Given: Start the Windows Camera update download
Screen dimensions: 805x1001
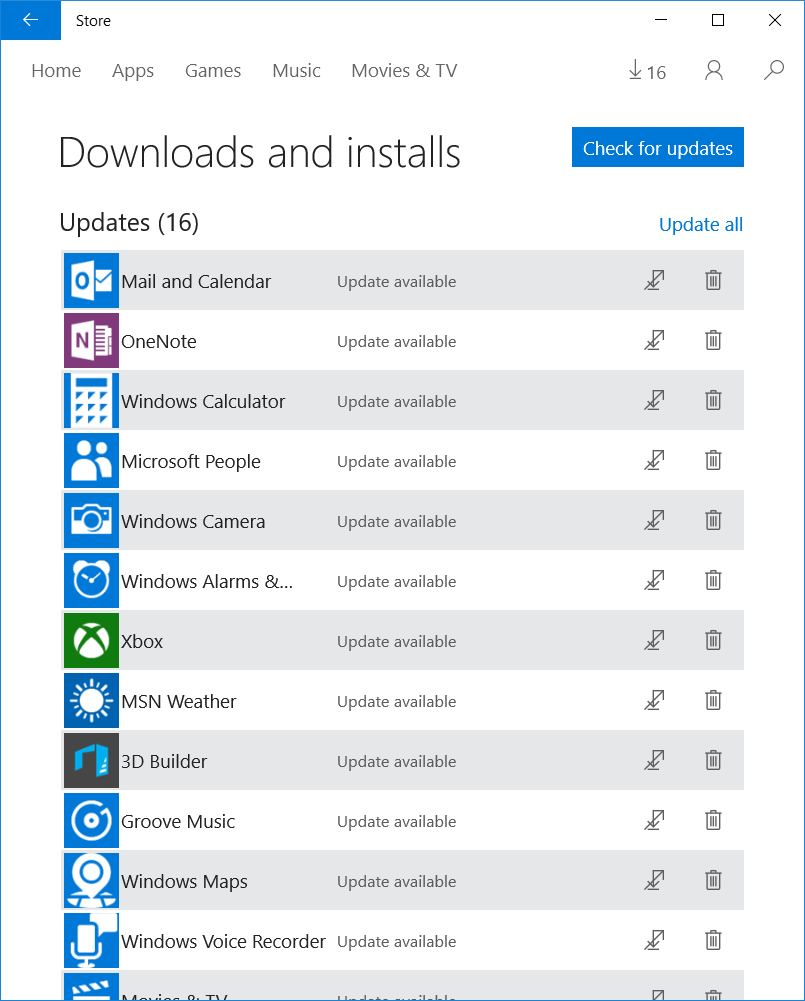Looking at the screenshot, I should point(654,520).
